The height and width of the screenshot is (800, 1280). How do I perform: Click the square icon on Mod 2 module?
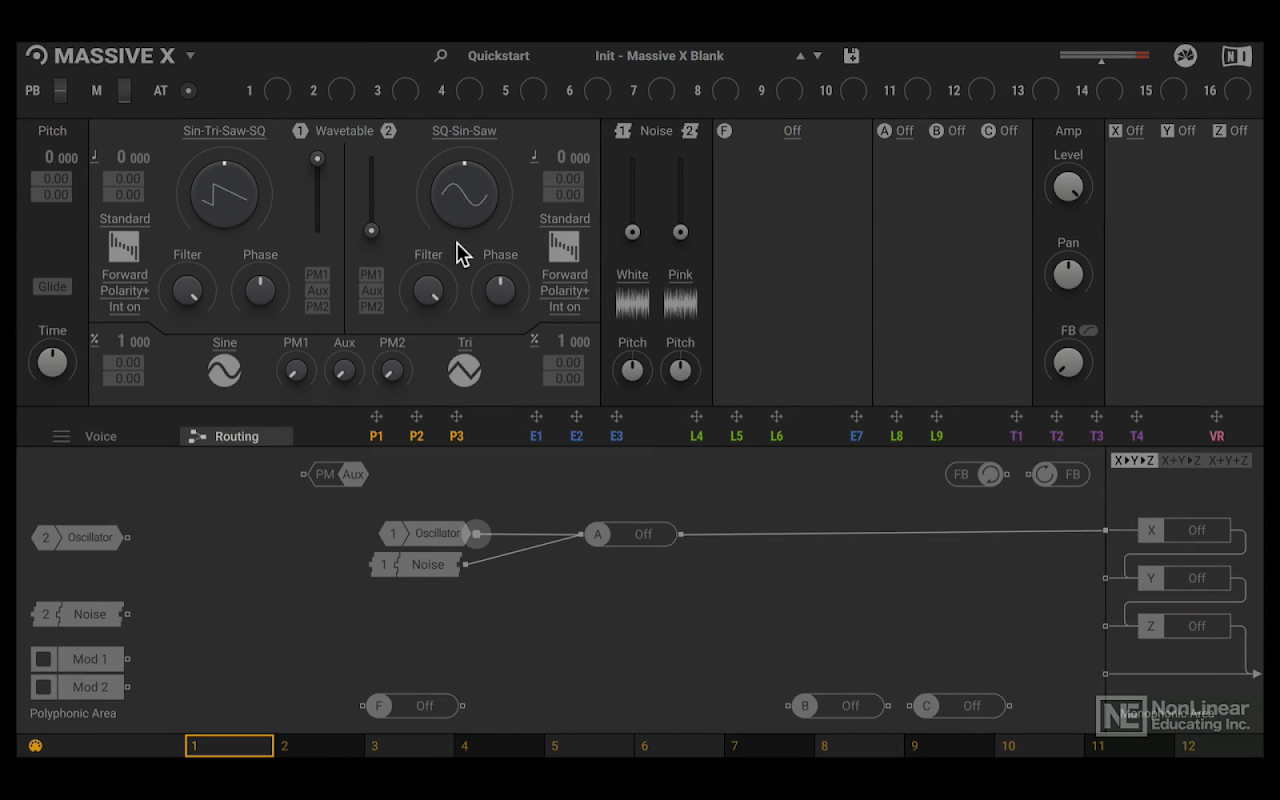point(43,687)
